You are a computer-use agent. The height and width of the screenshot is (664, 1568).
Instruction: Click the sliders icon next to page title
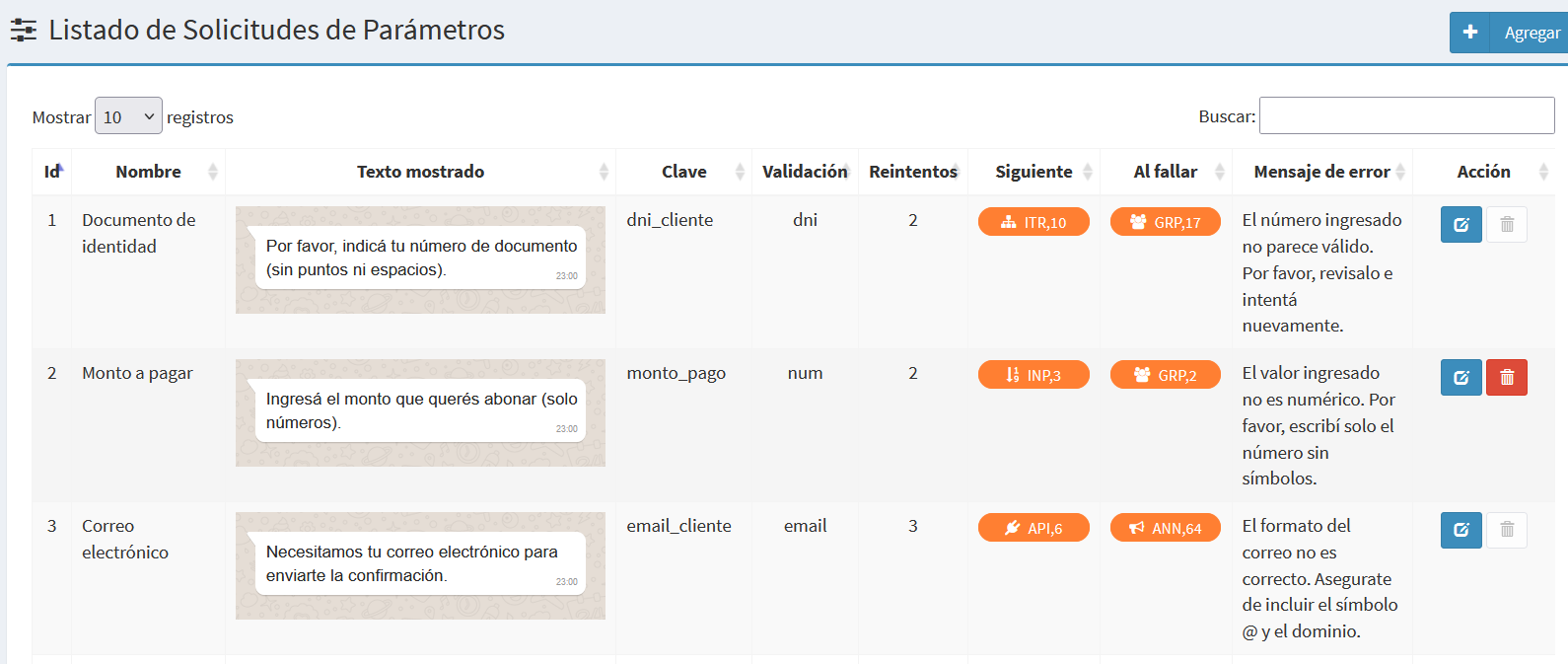click(24, 31)
